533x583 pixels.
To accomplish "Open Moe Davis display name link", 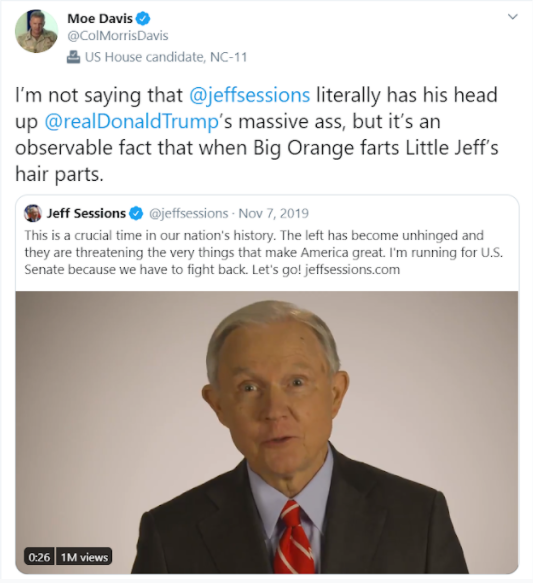I will [100, 18].
